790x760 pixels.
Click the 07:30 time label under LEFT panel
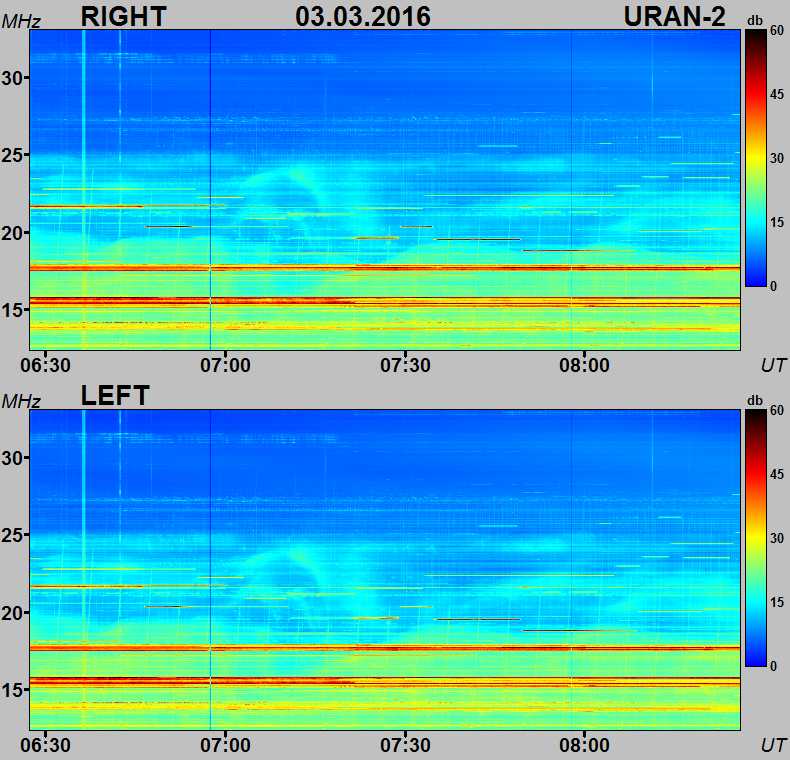pos(405,745)
